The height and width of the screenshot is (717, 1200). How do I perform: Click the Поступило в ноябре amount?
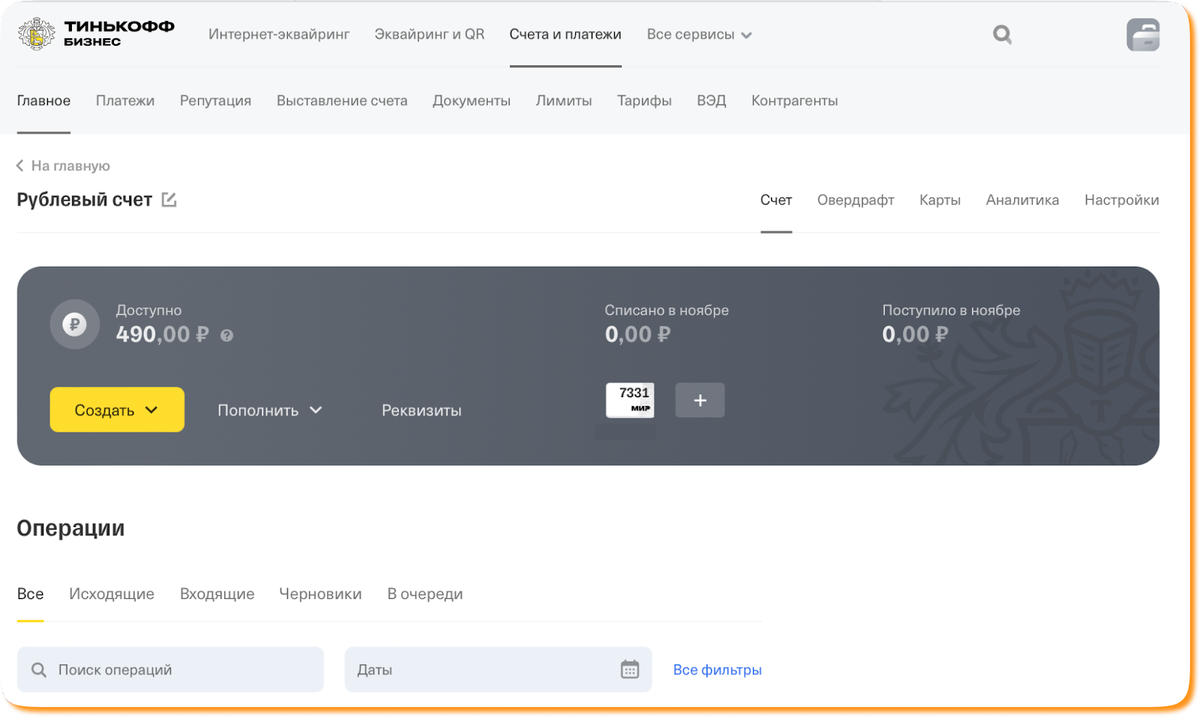[x=915, y=335]
